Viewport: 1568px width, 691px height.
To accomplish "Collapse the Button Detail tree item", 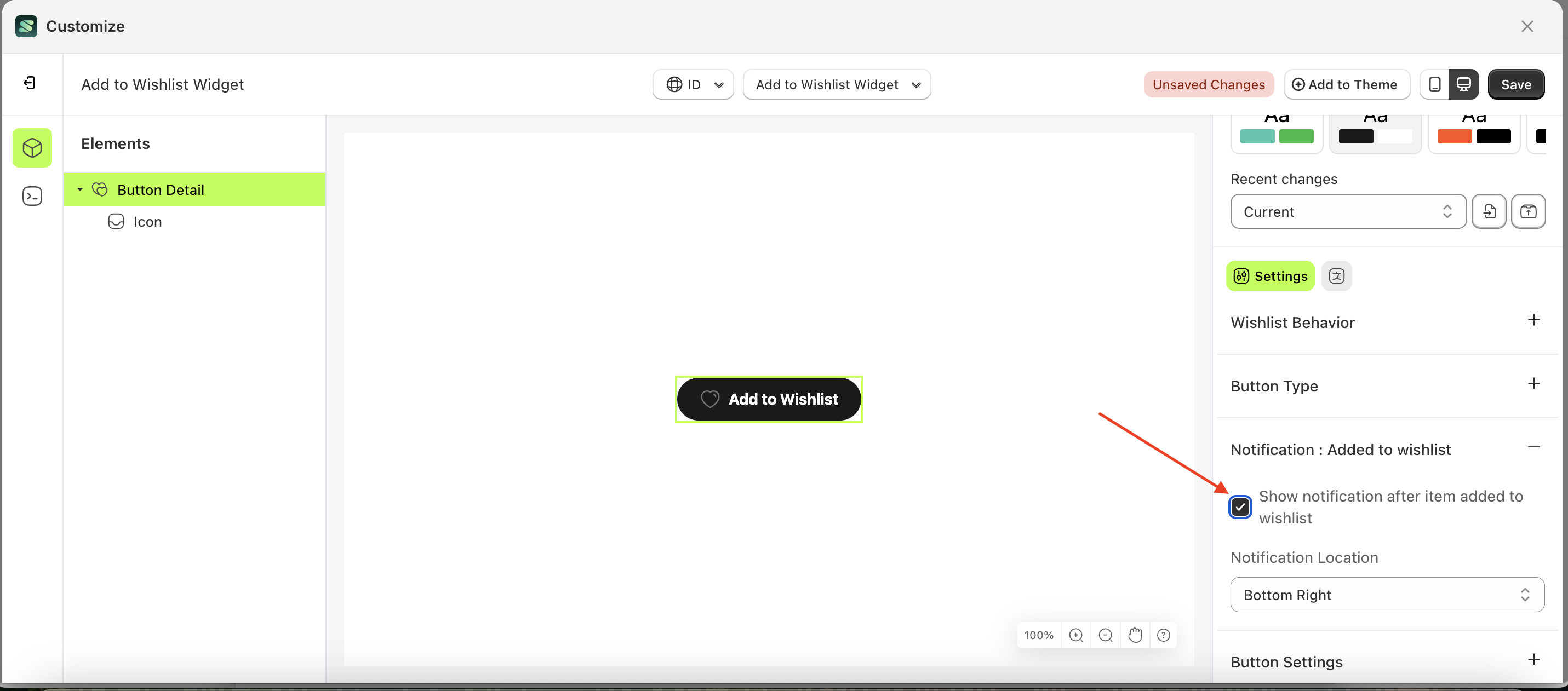I will (x=79, y=189).
